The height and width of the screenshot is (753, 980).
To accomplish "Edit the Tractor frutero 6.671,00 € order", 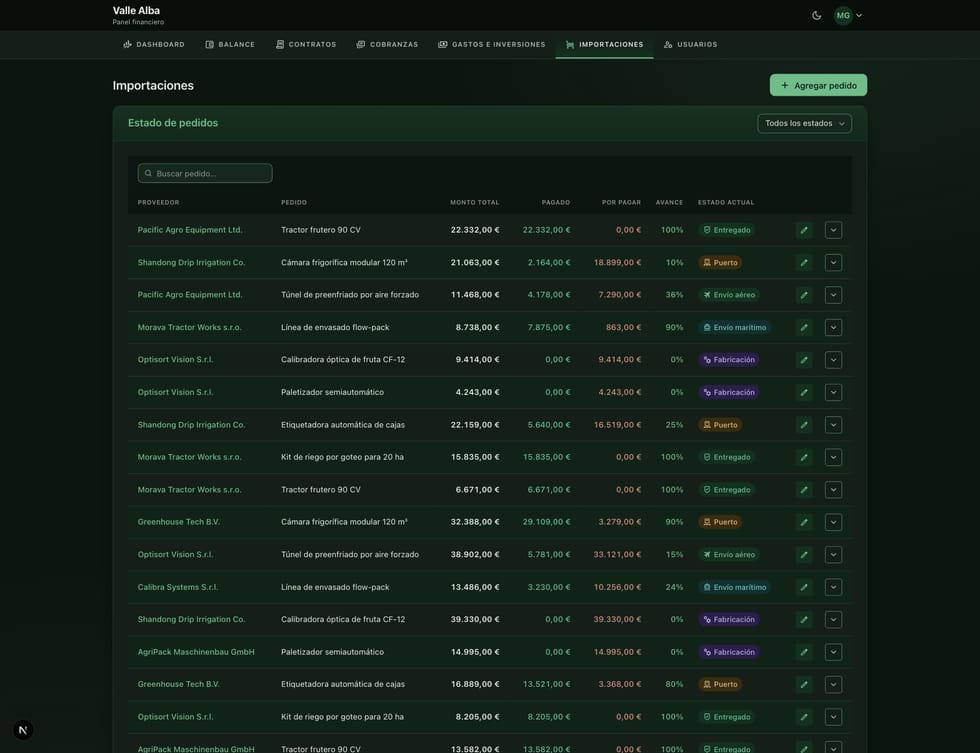I will coord(804,490).
